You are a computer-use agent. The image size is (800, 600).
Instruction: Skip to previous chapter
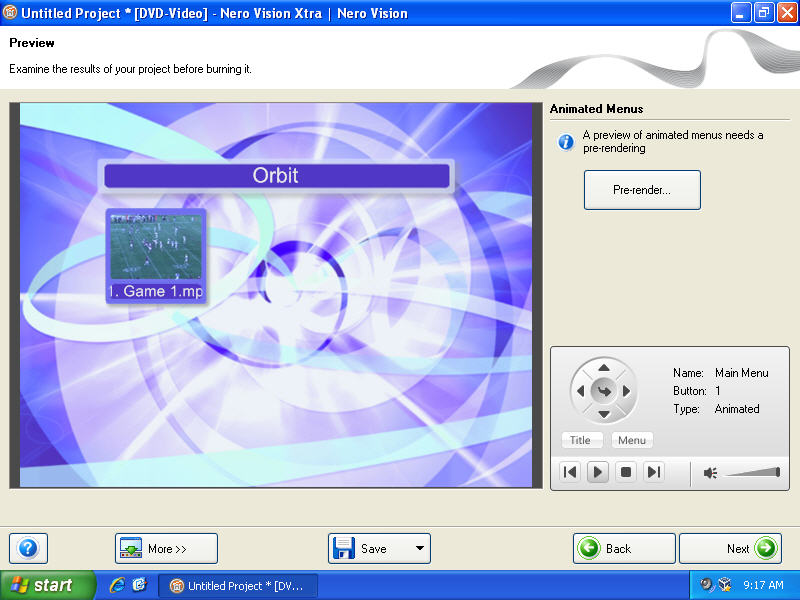(570, 472)
